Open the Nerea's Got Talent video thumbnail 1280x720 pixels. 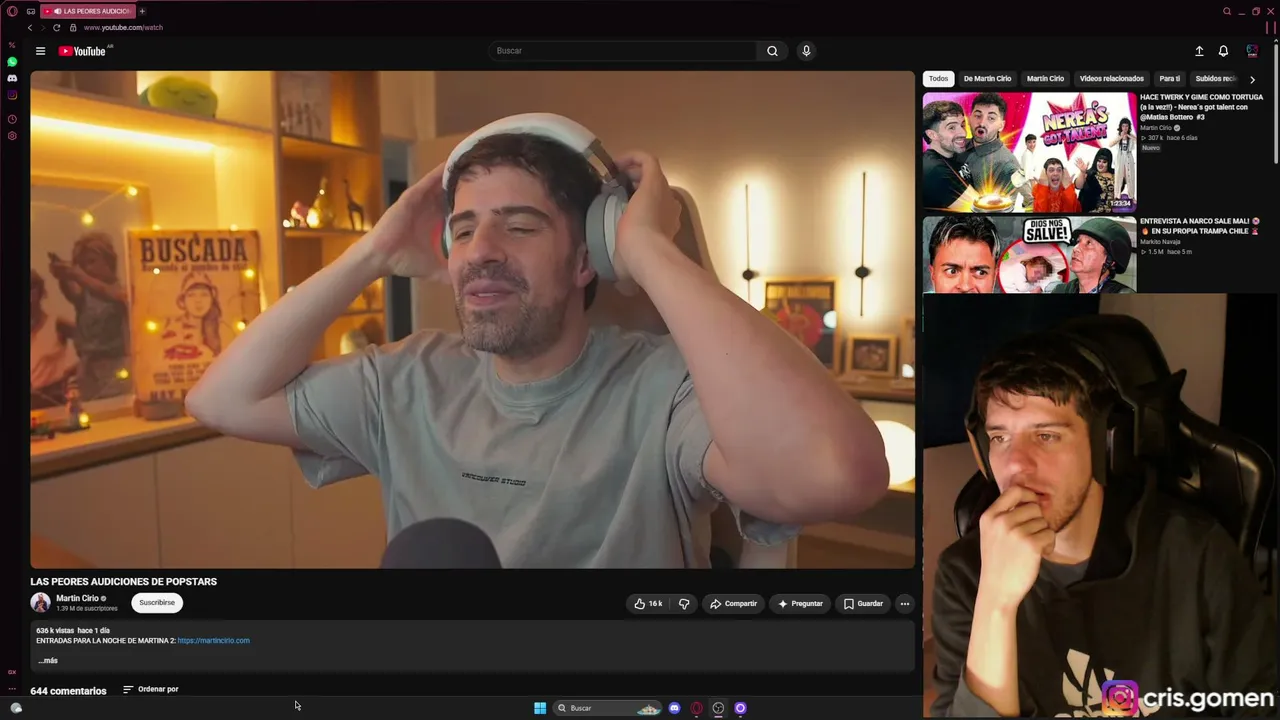1029,152
